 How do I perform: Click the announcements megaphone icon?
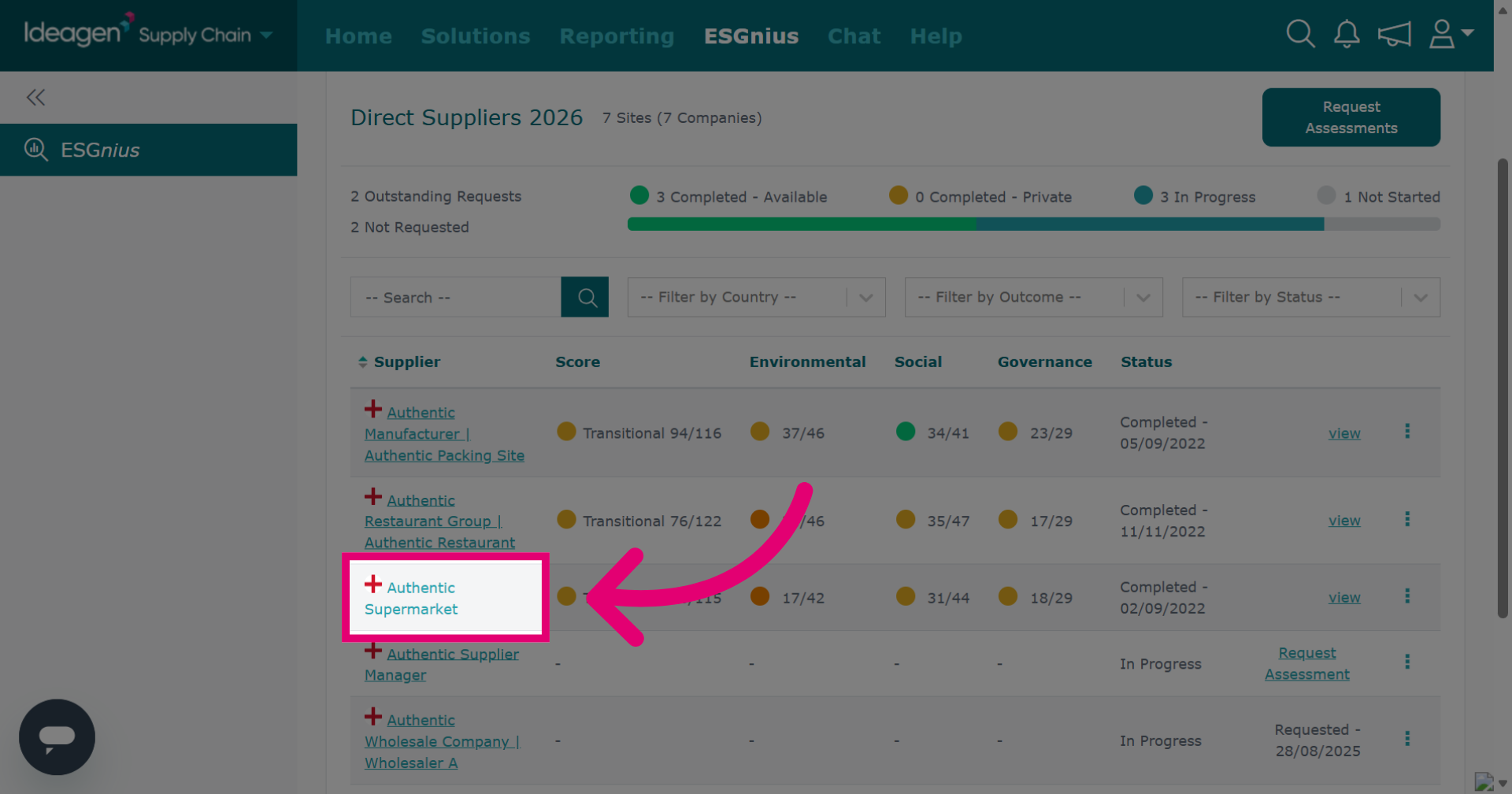[x=1394, y=34]
